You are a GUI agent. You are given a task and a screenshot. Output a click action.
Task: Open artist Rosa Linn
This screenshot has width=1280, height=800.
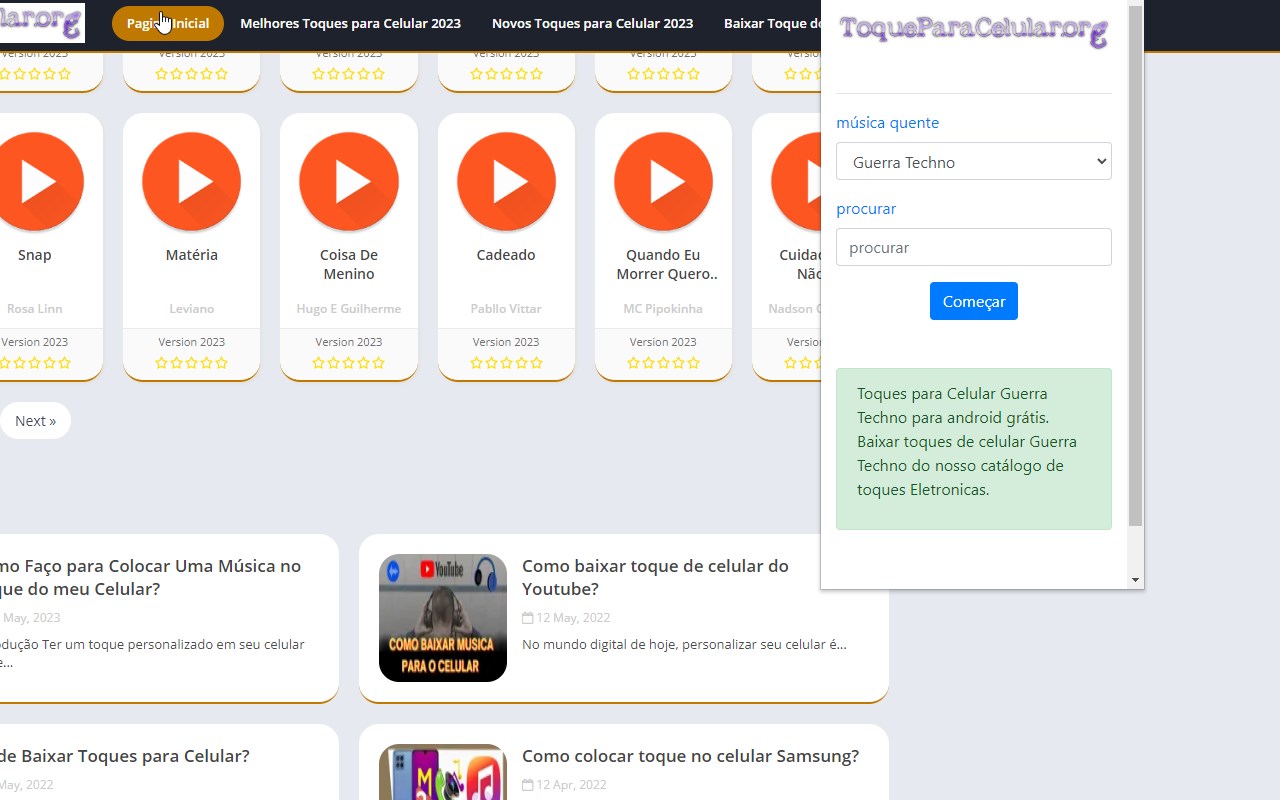click(35, 309)
